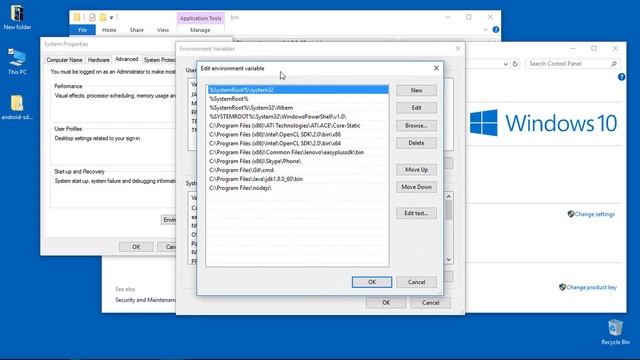Viewport: 640px width, 360px height.
Task: Click Edit button for selected path
Action: pyautogui.click(x=416, y=108)
